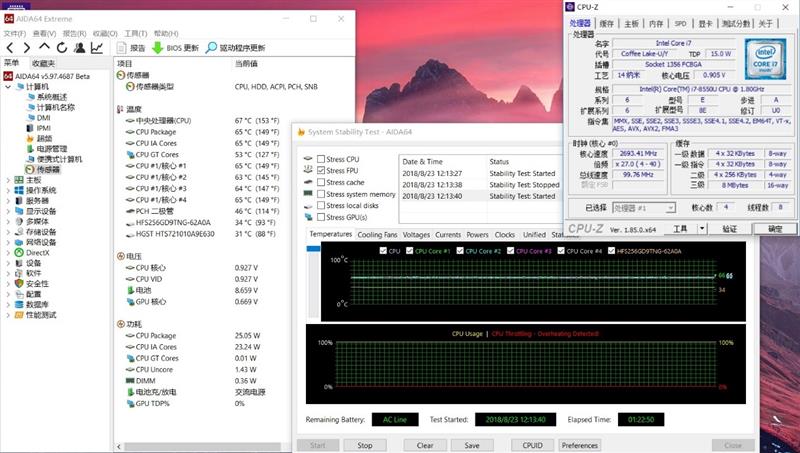Click the AIDA64 horizontal scrollbar thumb
The image size is (800, 453).
202,447
